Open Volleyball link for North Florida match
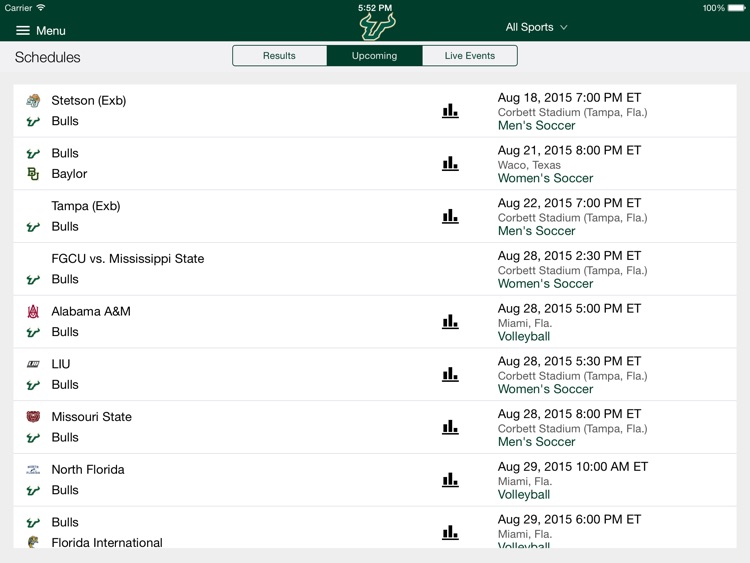 [x=524, y=495]
